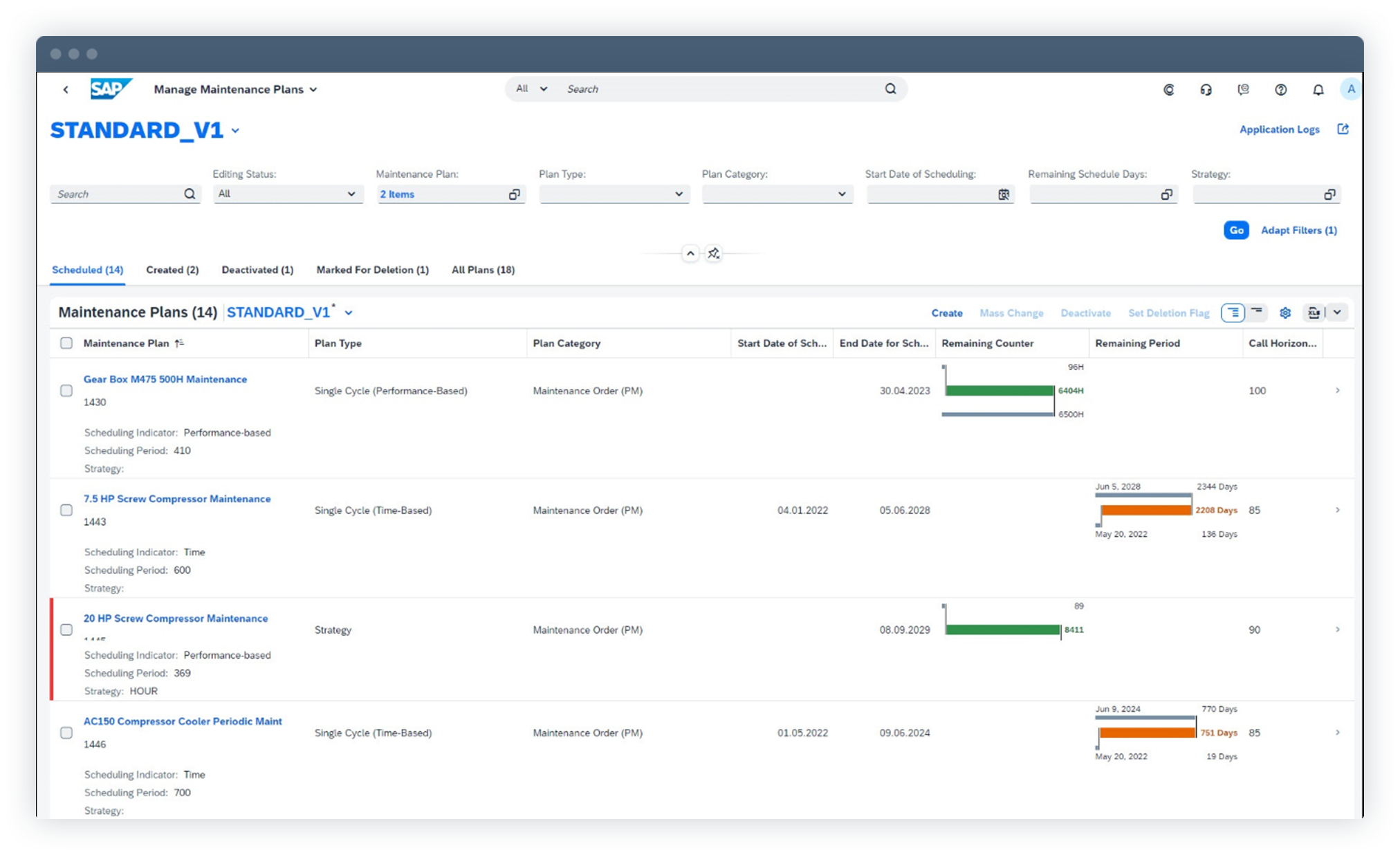Click the shell Search input field
Image resolution: width=1400 pixels, height=855 pixels.
719,89
